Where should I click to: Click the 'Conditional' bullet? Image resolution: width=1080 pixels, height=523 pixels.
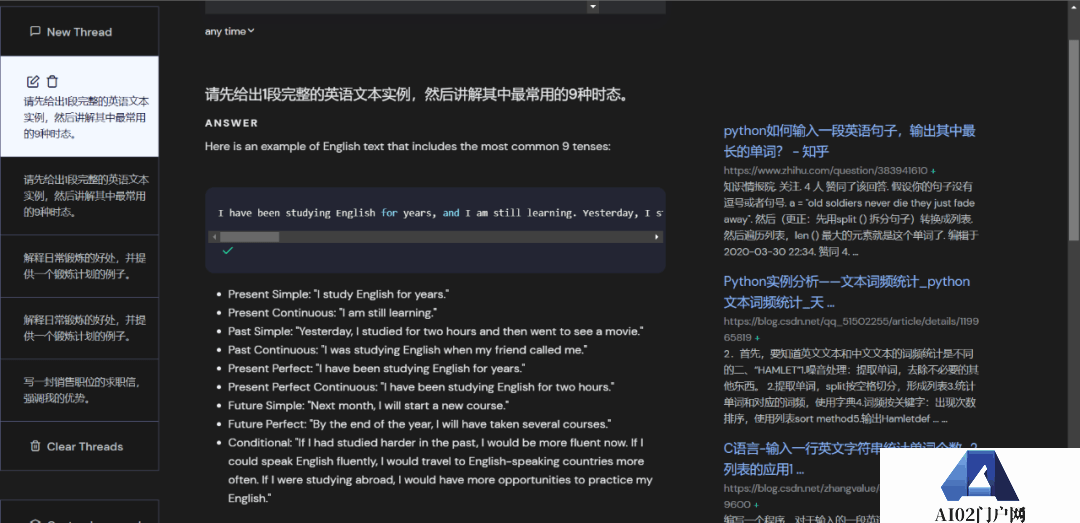coord(440,470)
